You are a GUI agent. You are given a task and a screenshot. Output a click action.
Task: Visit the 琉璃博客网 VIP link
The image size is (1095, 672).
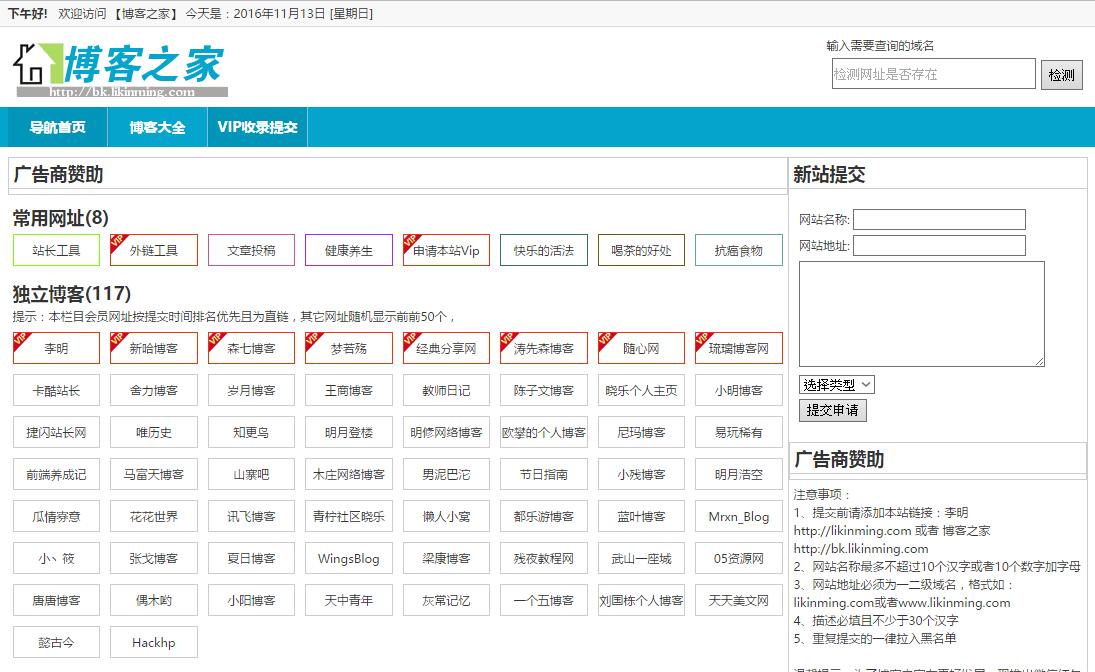coord(739,349)
